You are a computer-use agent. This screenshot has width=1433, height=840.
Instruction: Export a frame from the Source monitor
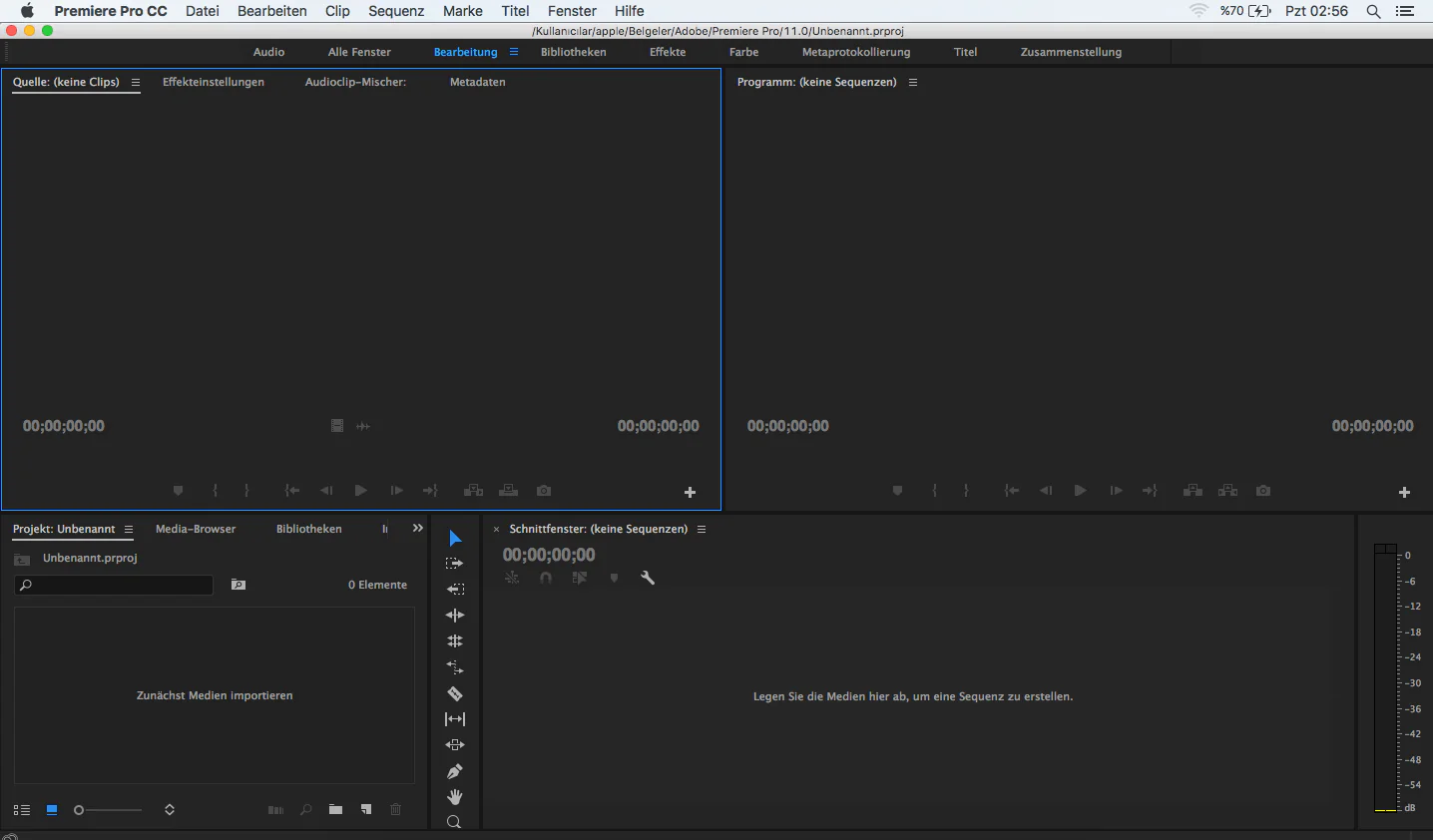(x=543, y=490)
